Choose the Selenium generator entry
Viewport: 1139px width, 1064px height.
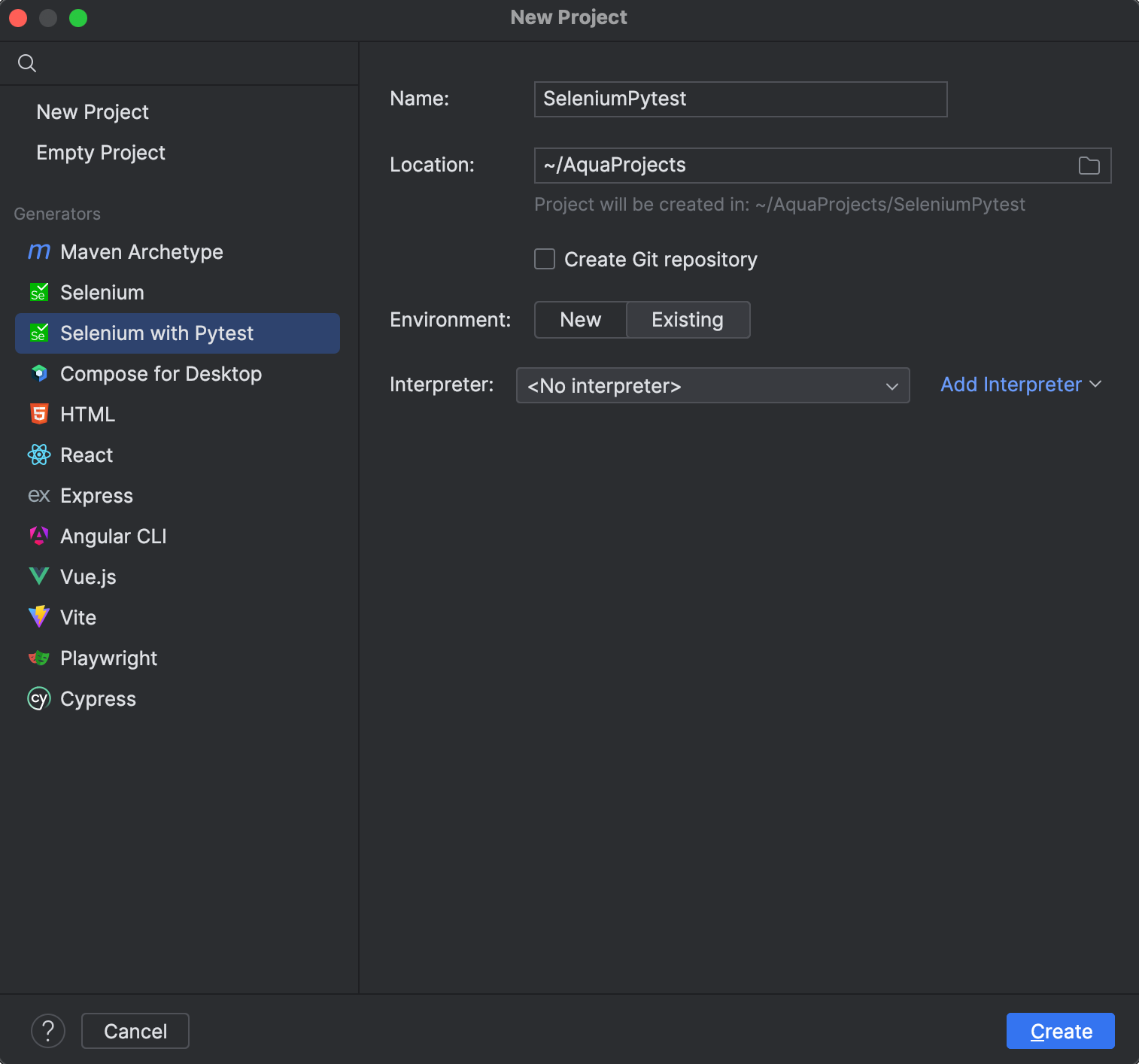102,293
